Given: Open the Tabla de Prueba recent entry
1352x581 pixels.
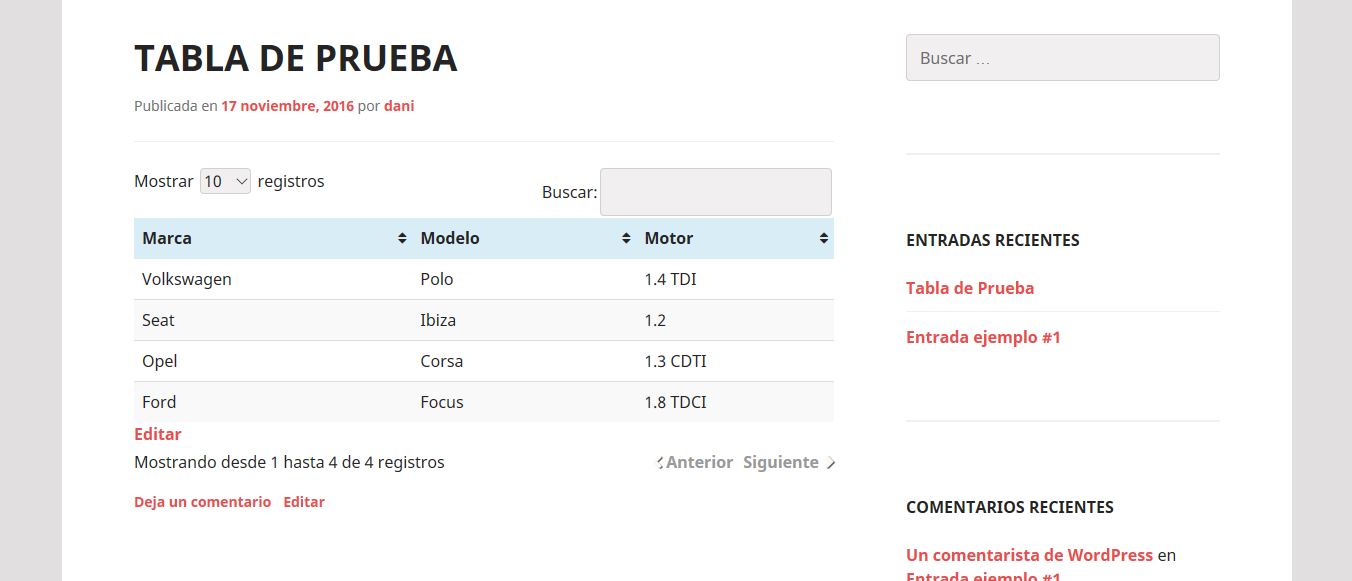Looking at the screenshot, I should 969,287.
